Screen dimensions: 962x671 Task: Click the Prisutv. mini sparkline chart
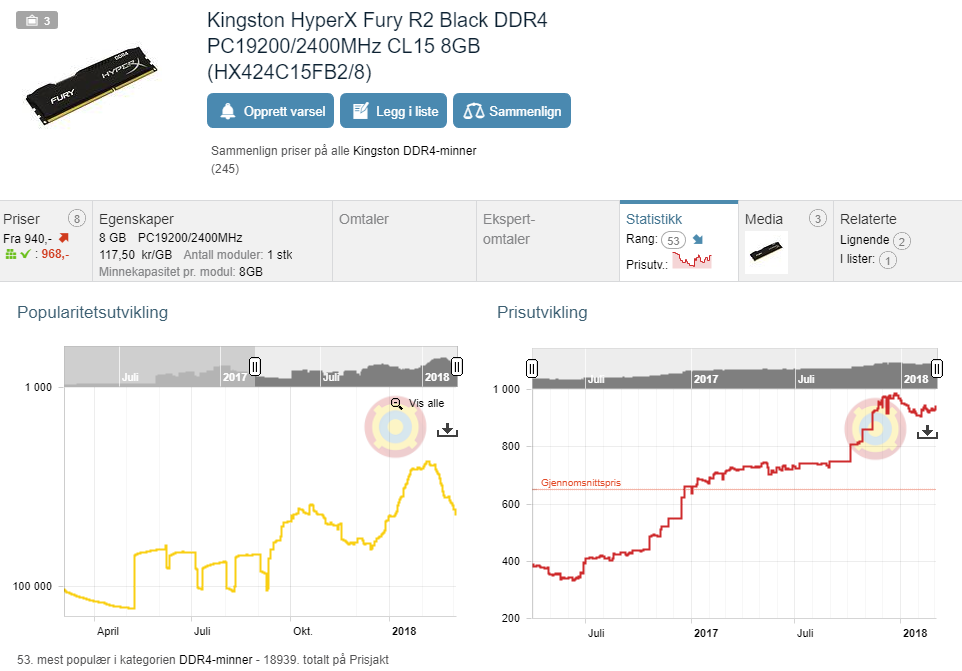click(x=692, y=260)
